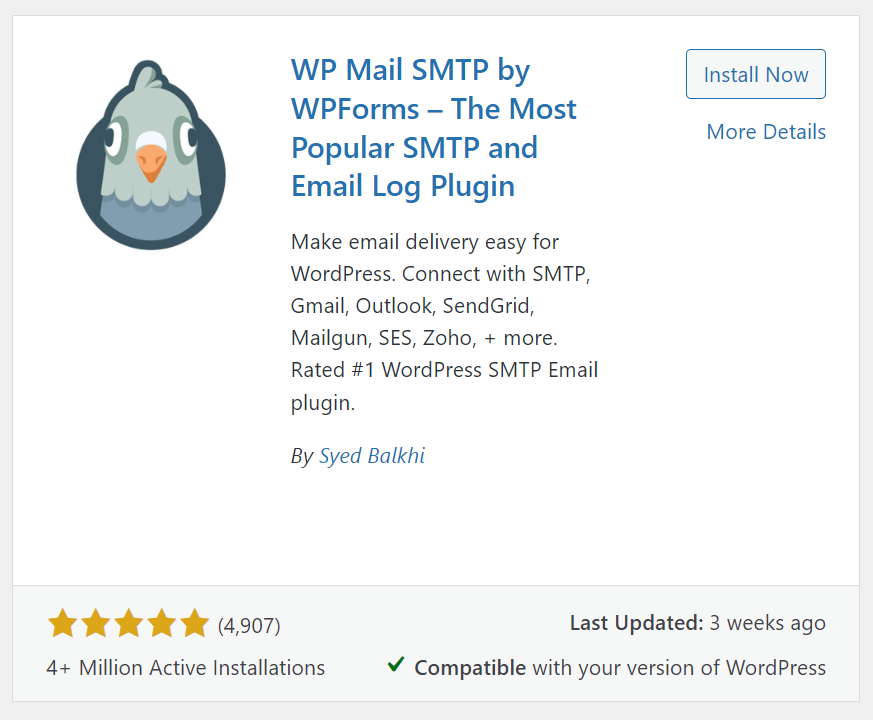
Task: Click the Last Updated label
Action: [636, 623]
